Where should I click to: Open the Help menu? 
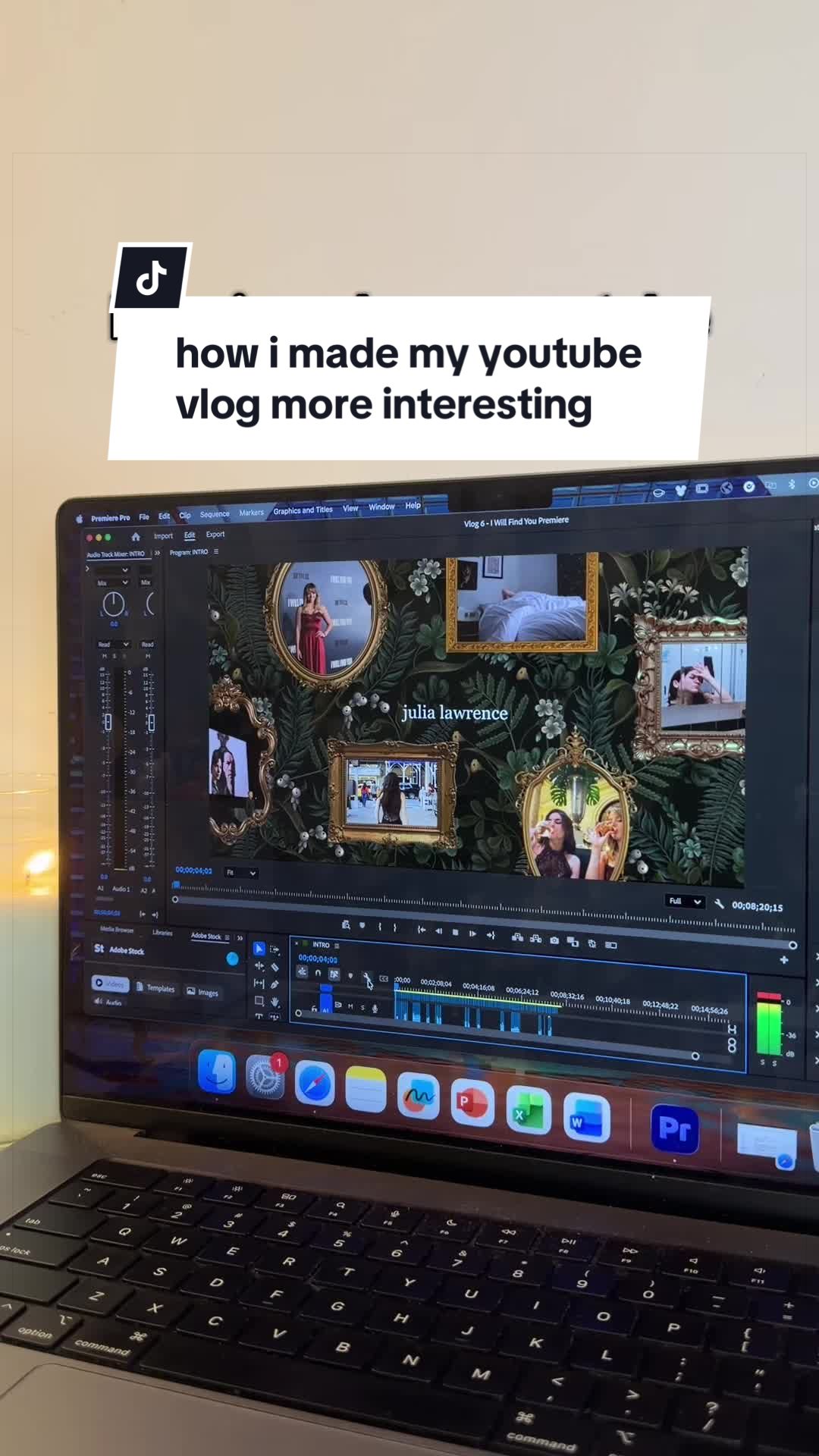413,506
